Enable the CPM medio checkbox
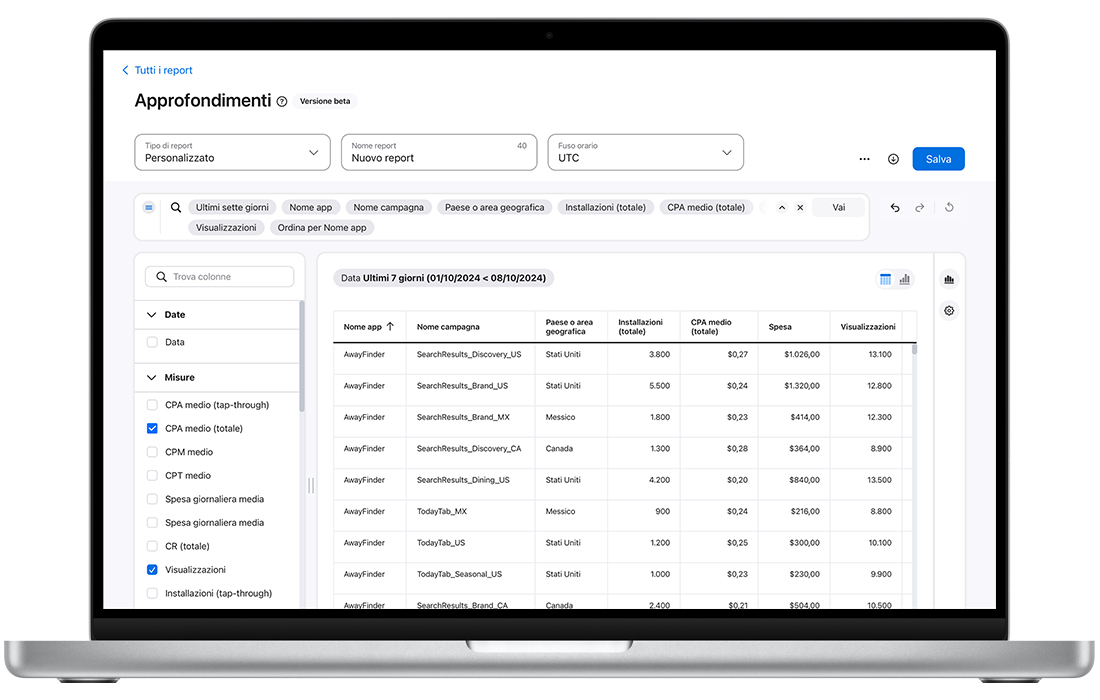 click(152, 452)
